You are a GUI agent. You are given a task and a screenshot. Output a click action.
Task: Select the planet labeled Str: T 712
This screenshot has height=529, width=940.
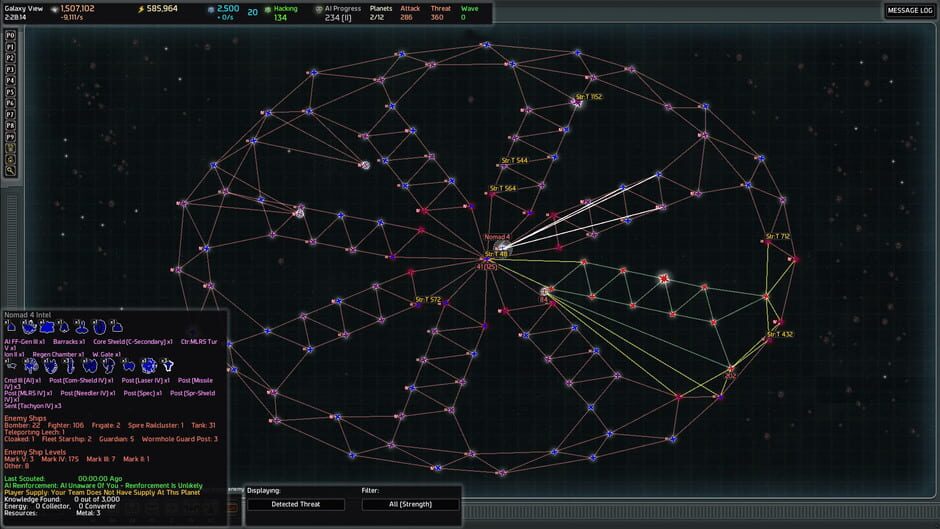[767, 242]
